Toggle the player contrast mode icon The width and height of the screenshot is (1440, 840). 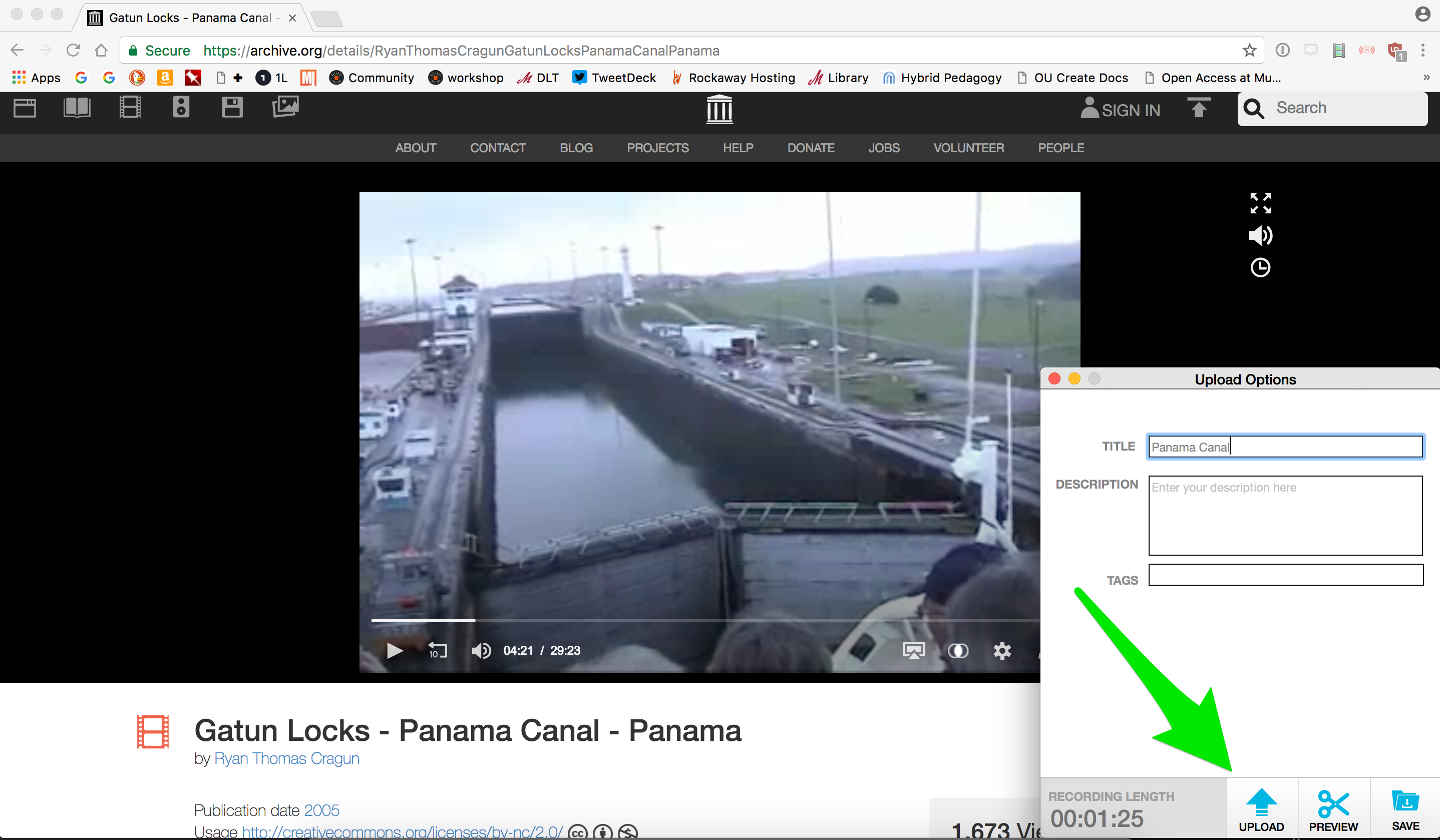pyautogui.click(x=958, y=651)
